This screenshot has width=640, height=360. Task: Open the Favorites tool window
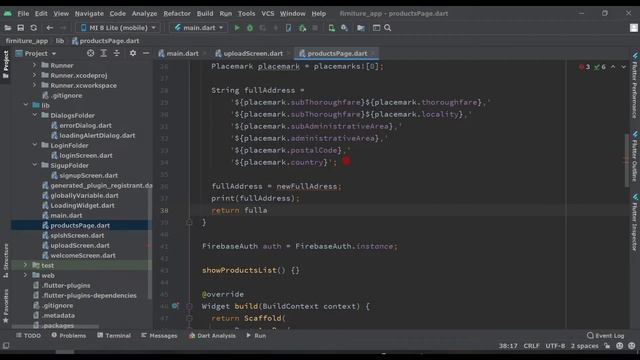(x=5, y=306)
